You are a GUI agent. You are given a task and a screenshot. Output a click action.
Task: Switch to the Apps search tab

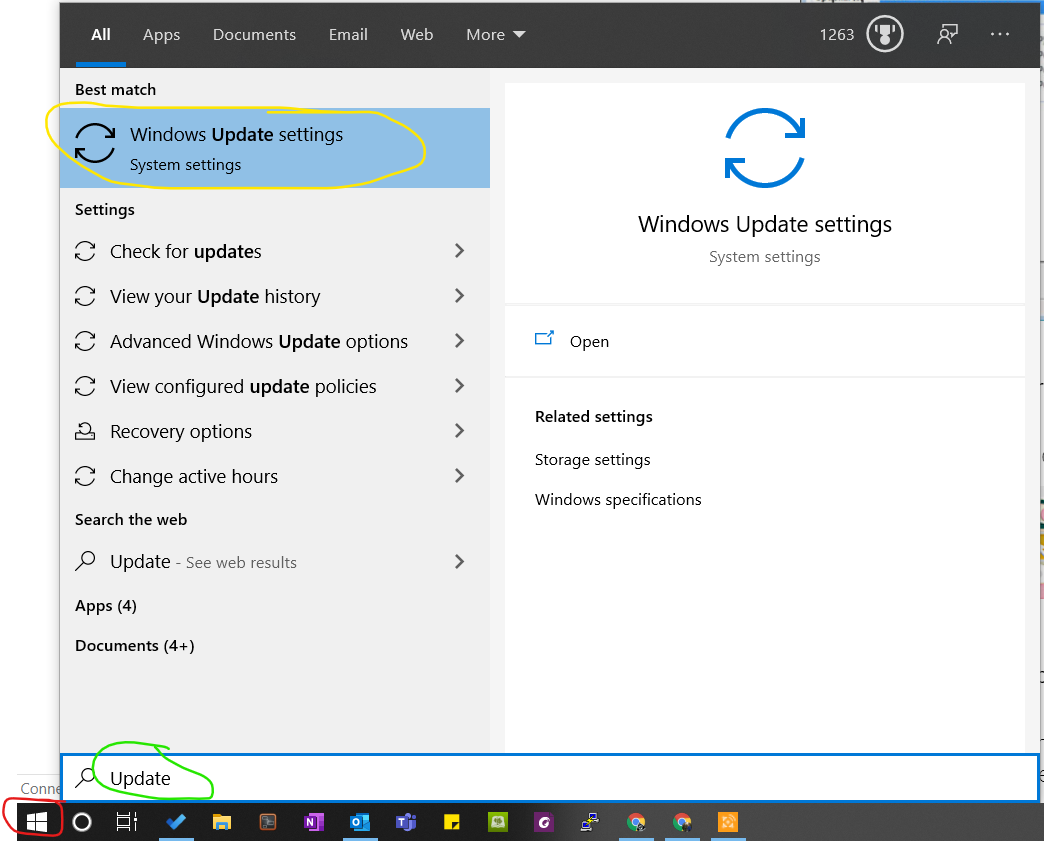[x=161, y=35]
